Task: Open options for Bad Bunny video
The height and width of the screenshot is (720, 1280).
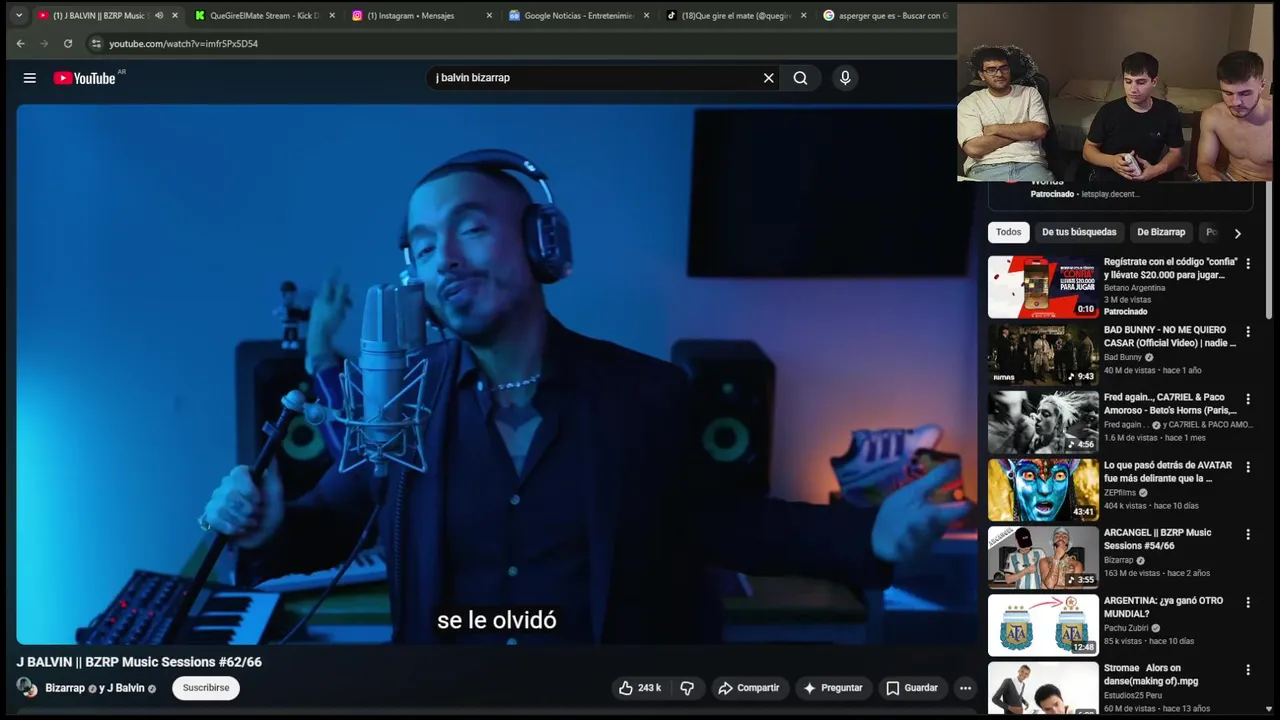Action: (1247, 331)
